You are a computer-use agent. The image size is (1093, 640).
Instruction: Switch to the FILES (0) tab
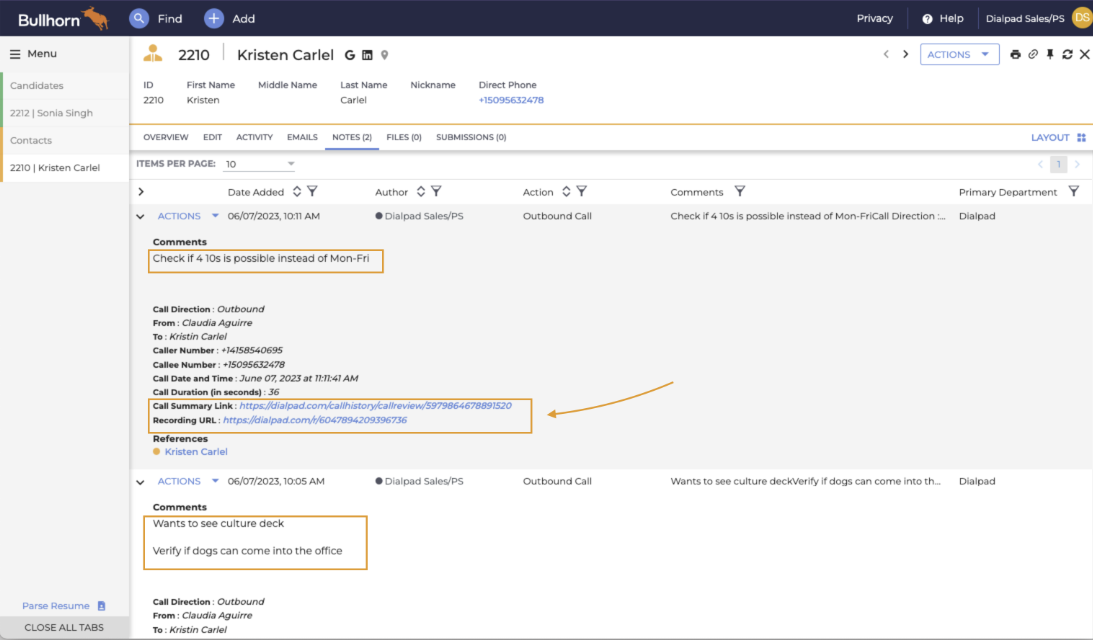pyautogui.click(x=404, y=137)
